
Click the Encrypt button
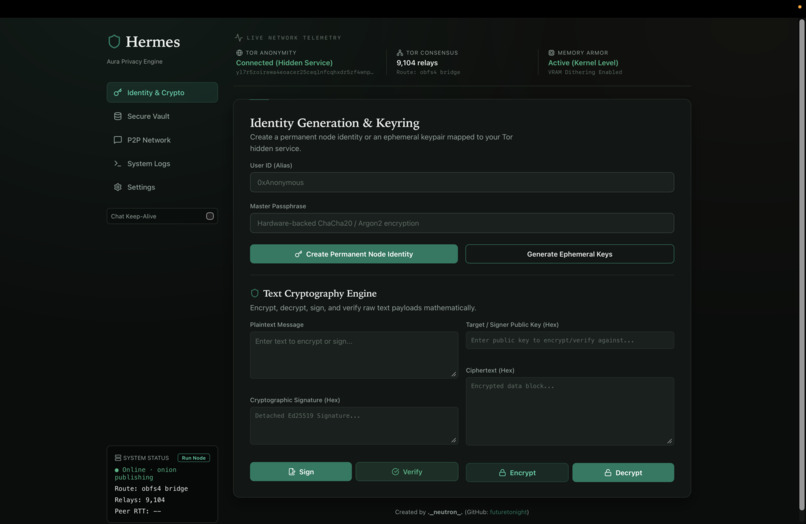[517, 473]
